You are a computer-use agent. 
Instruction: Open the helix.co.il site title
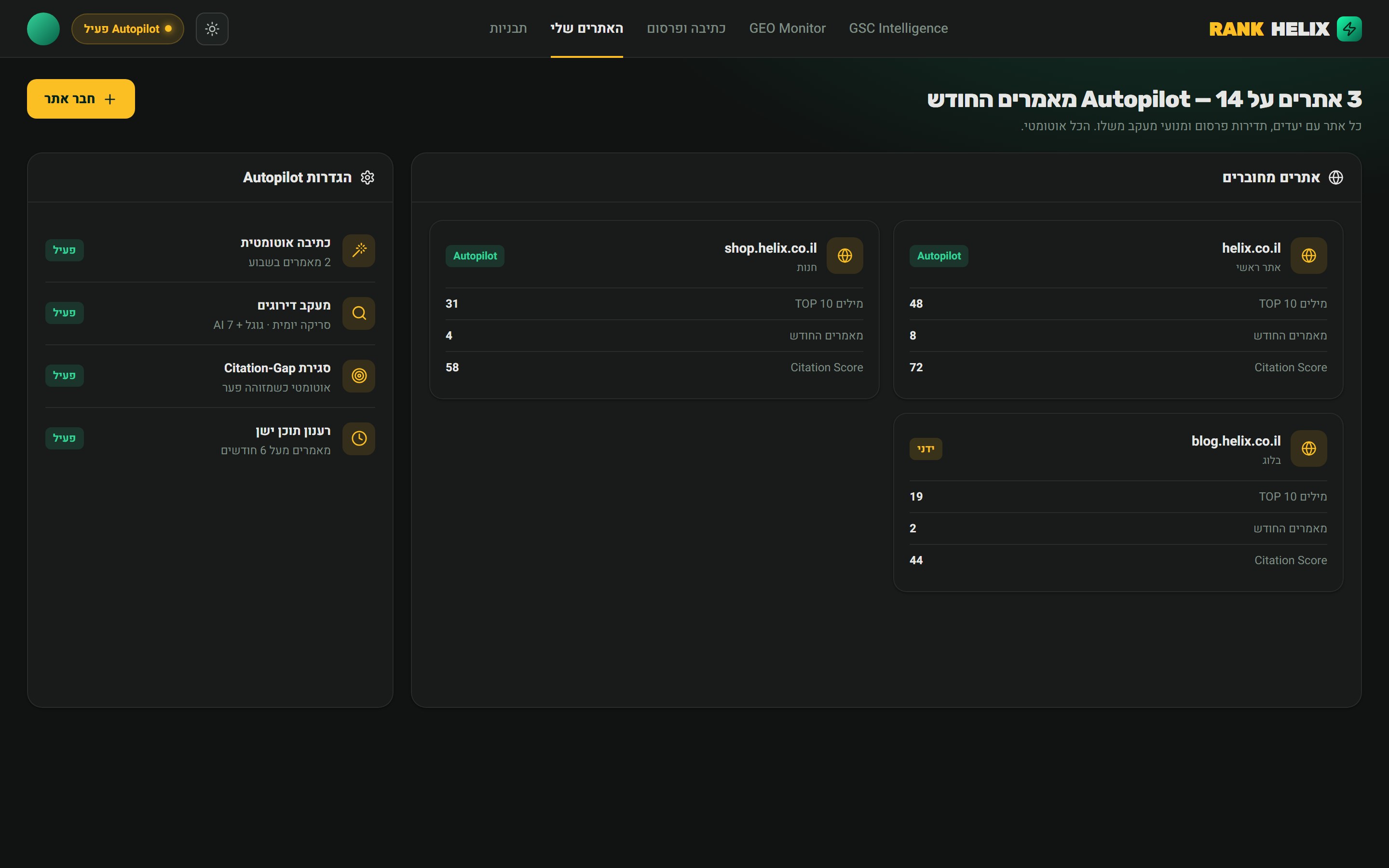[x=1251, y=248]
